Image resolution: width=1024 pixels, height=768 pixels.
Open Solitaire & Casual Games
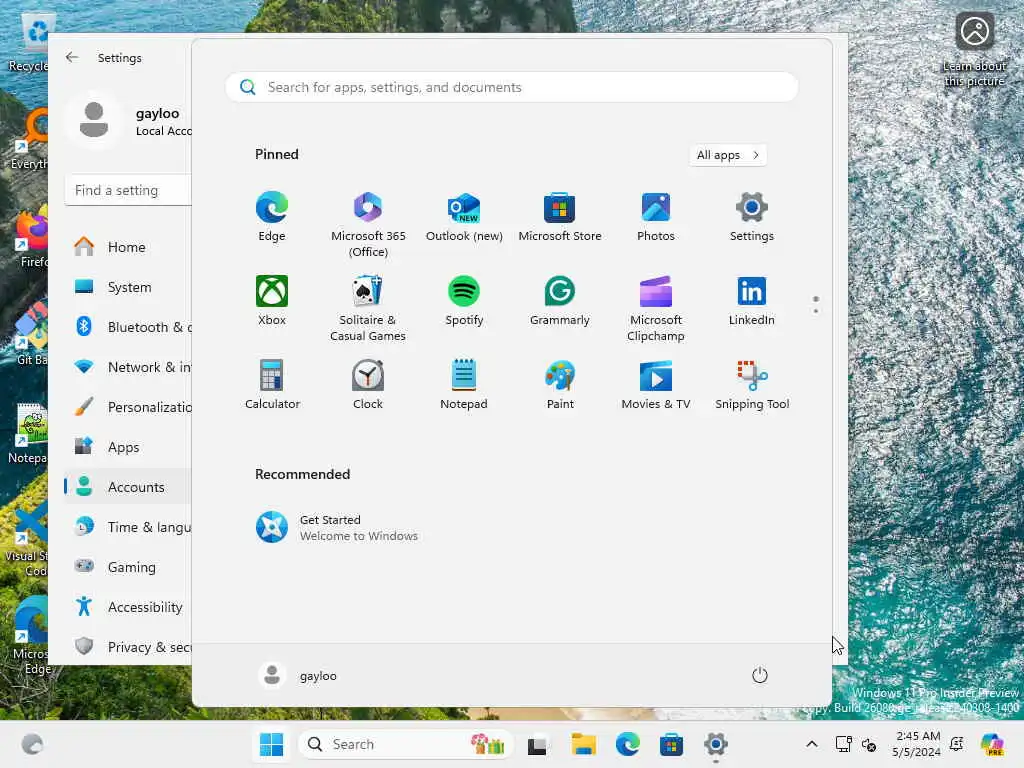point(368,309)
